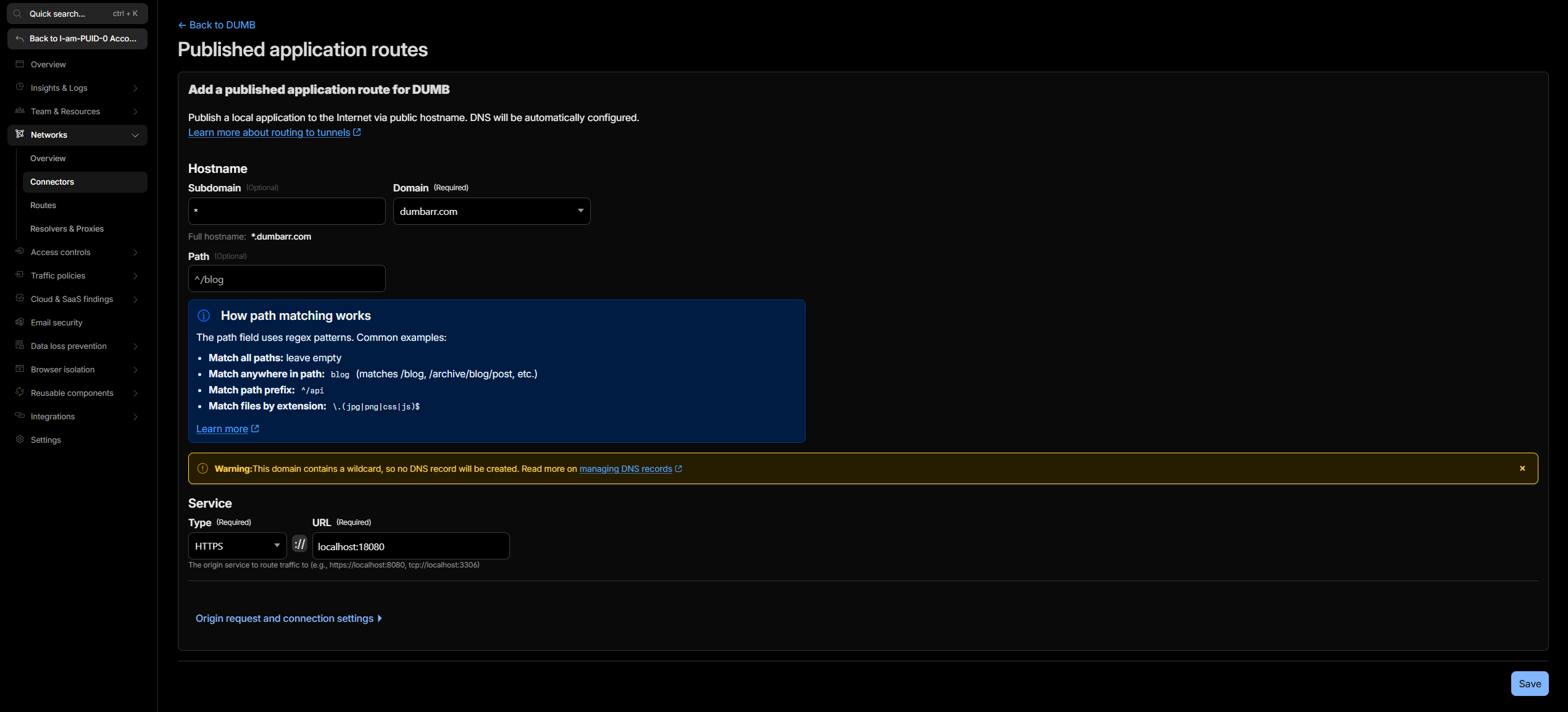Expand the Team & Resources chevron
Viewport: 1568px width, 712px height.
click(x=135, y=112)
